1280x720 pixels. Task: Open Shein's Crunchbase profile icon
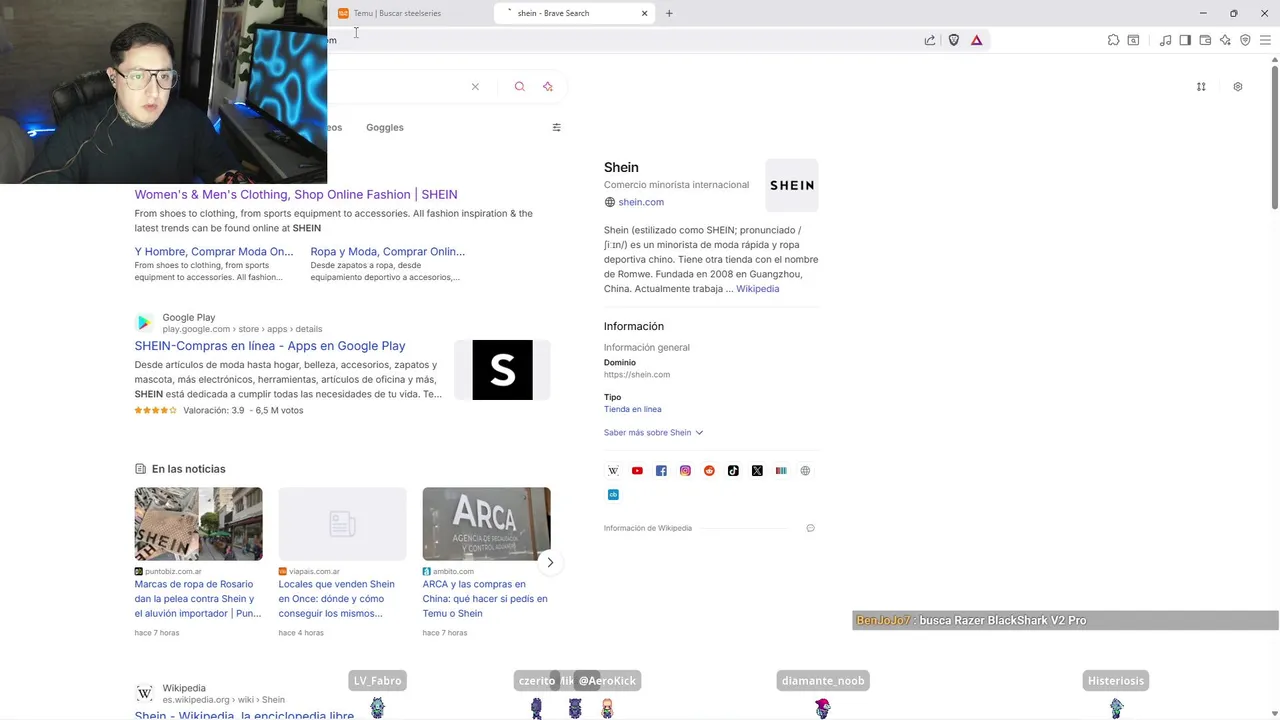point(613,495)
